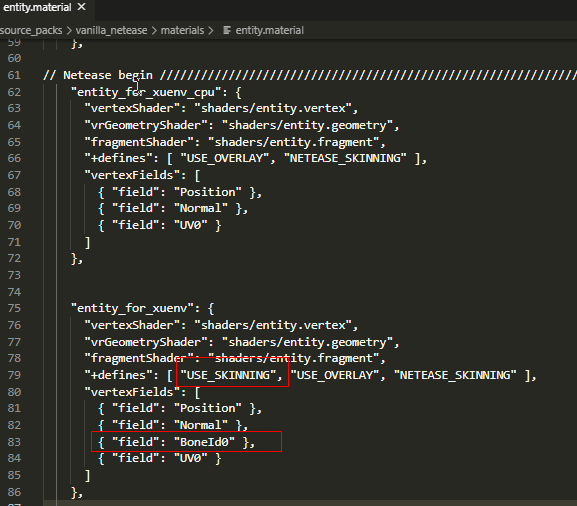This screenshot has width=577, height=506.
Task: Close the entity.material tab
Action: pyautogui.click(x=82, y=7)
